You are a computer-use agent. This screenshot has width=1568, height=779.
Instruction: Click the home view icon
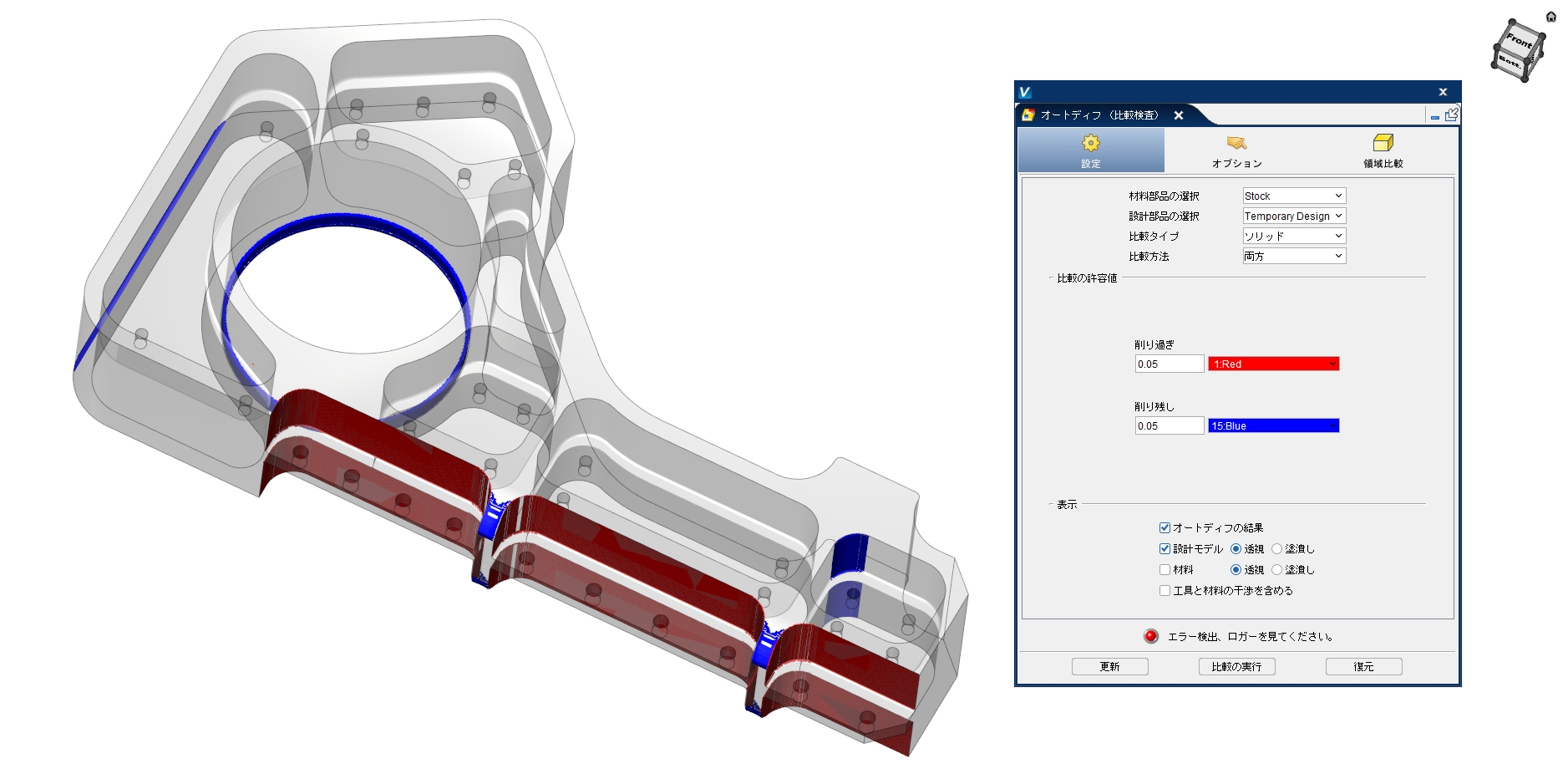pos(1550,17)
